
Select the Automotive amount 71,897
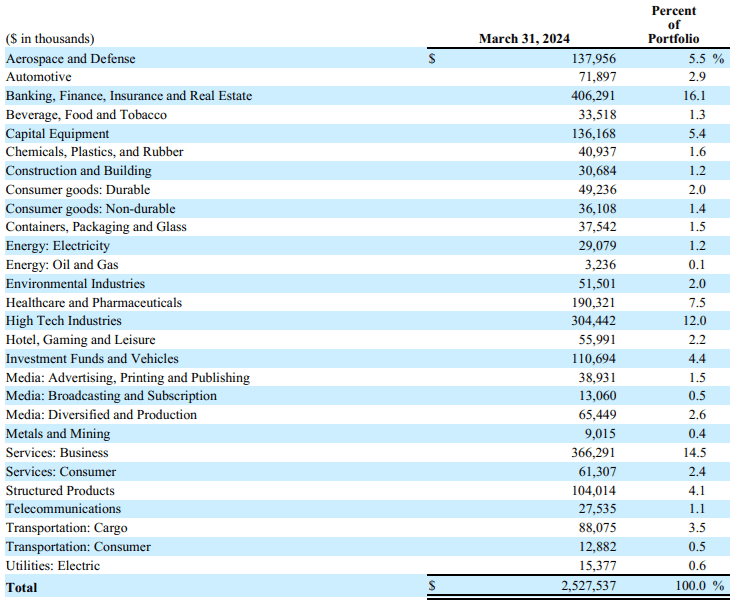coord(597,77)
